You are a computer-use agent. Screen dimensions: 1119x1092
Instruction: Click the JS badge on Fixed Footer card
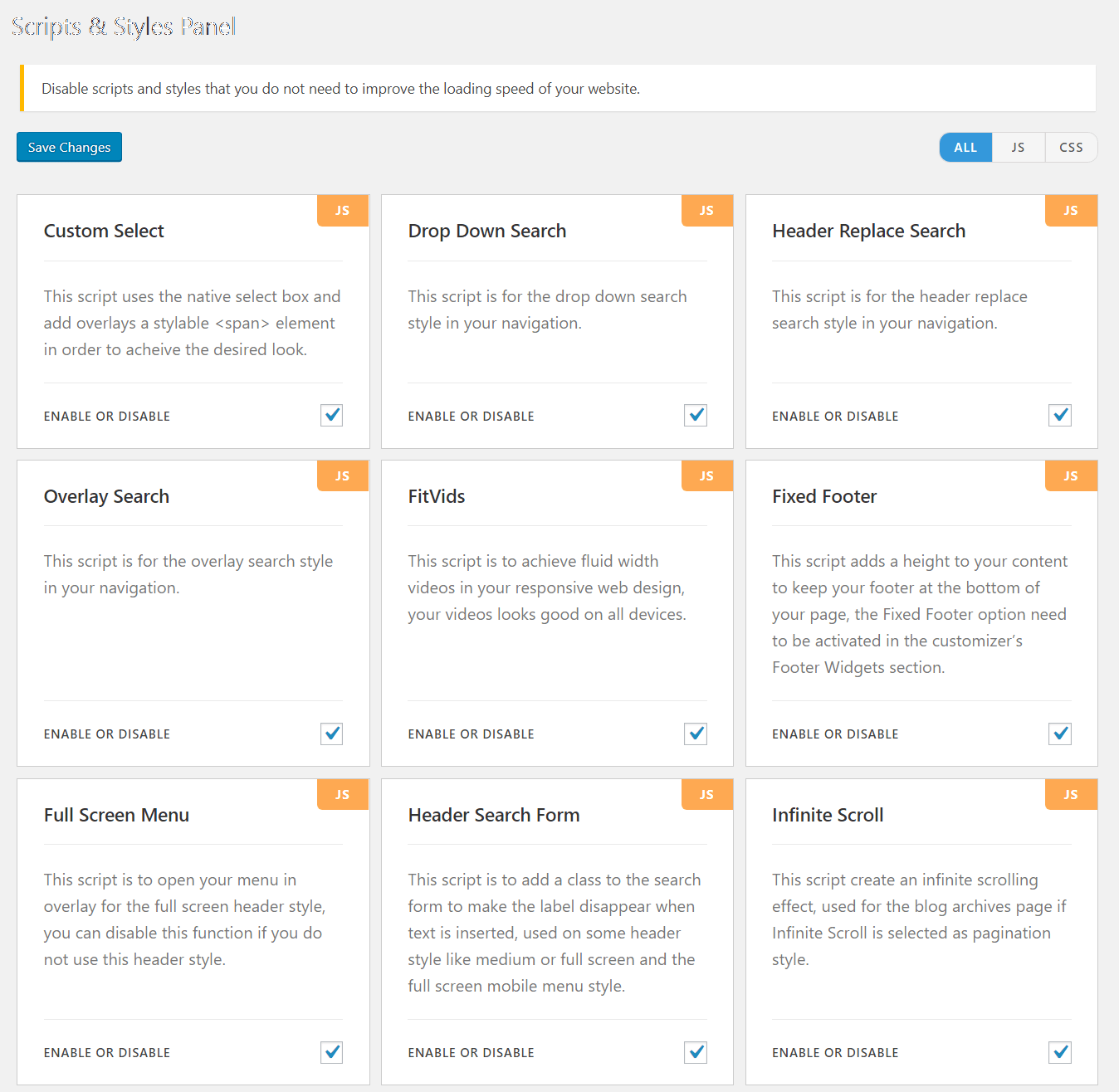coord(1071,476)
